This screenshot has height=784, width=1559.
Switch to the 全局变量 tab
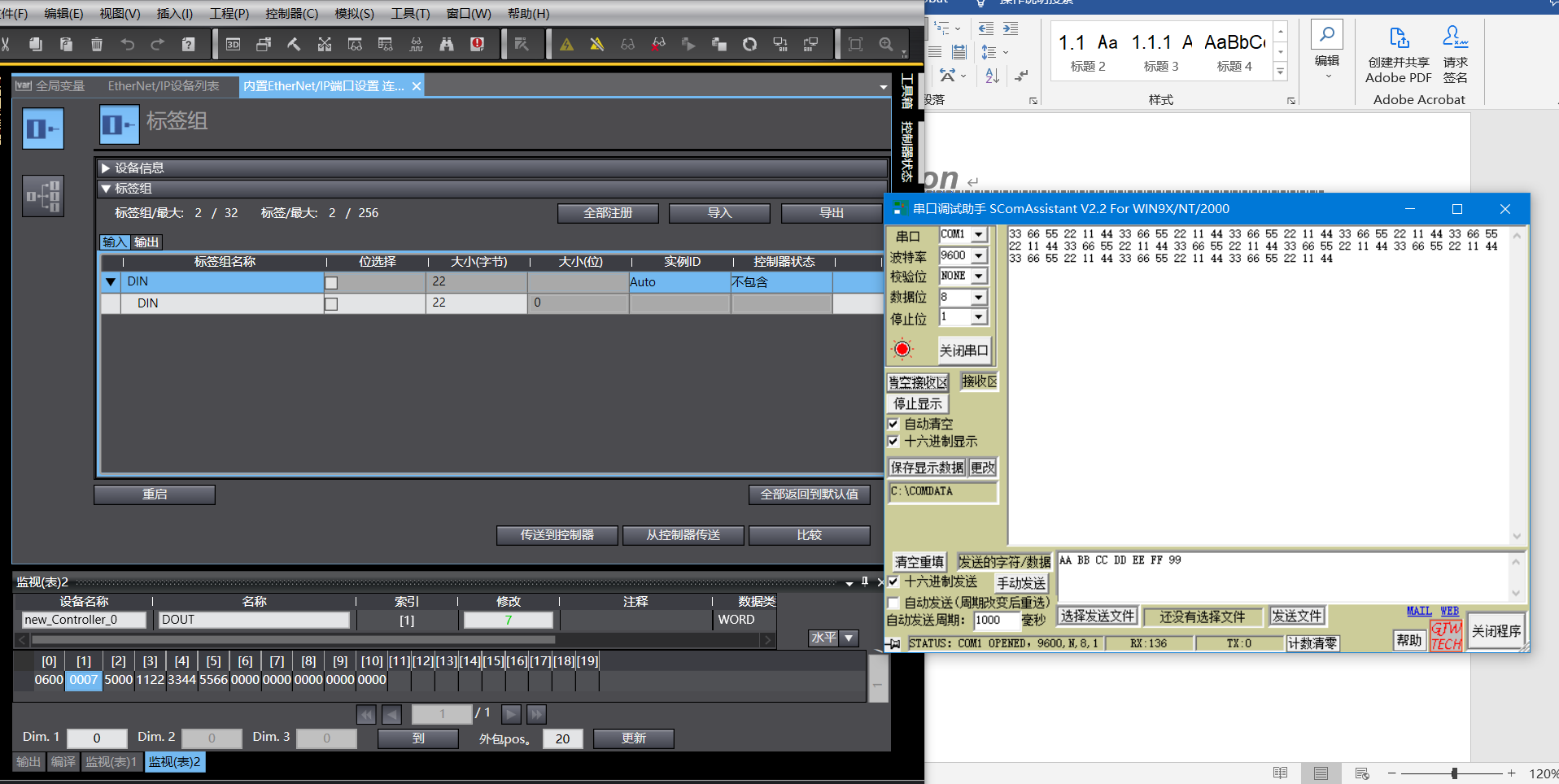(50, 85)
